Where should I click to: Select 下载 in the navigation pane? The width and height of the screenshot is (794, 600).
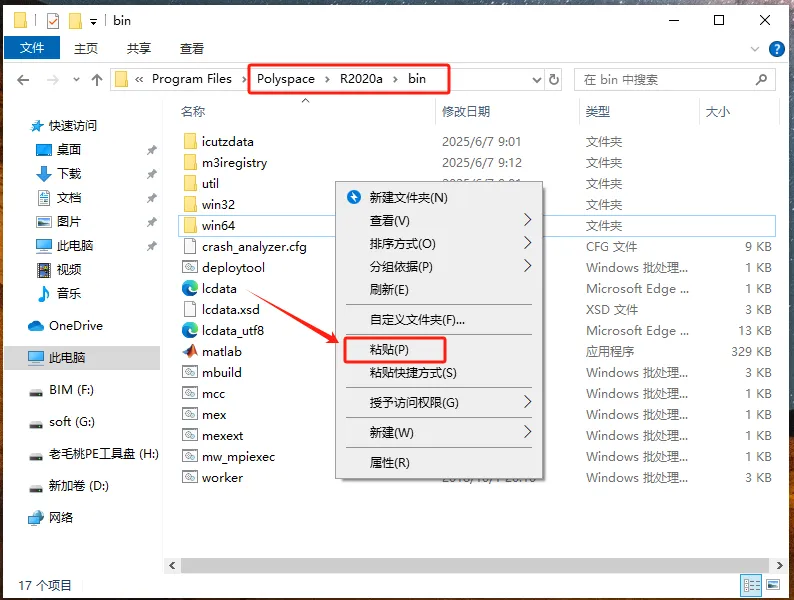click(69, 173)
